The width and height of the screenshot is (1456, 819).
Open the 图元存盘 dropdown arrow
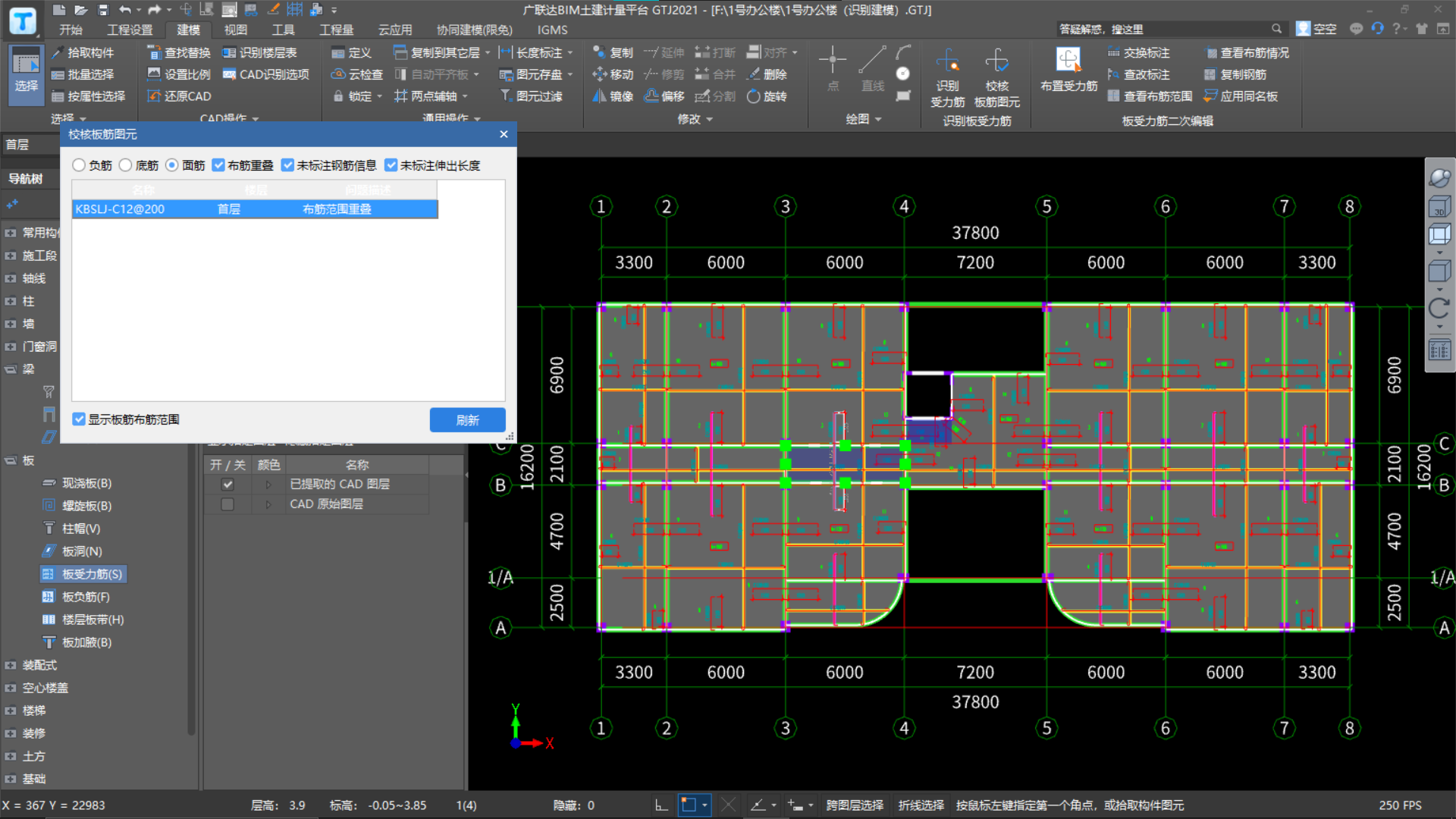point(570,75)
